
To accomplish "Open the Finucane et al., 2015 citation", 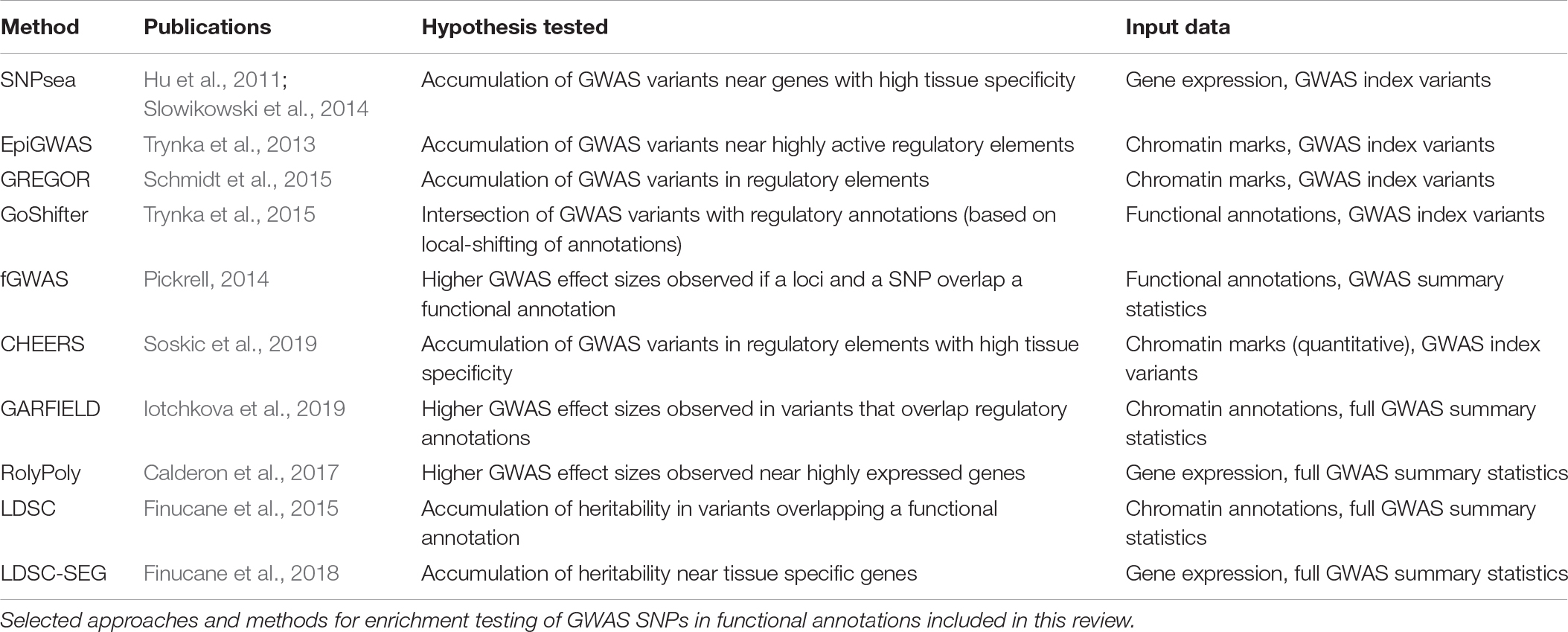I will pos(241,508).
